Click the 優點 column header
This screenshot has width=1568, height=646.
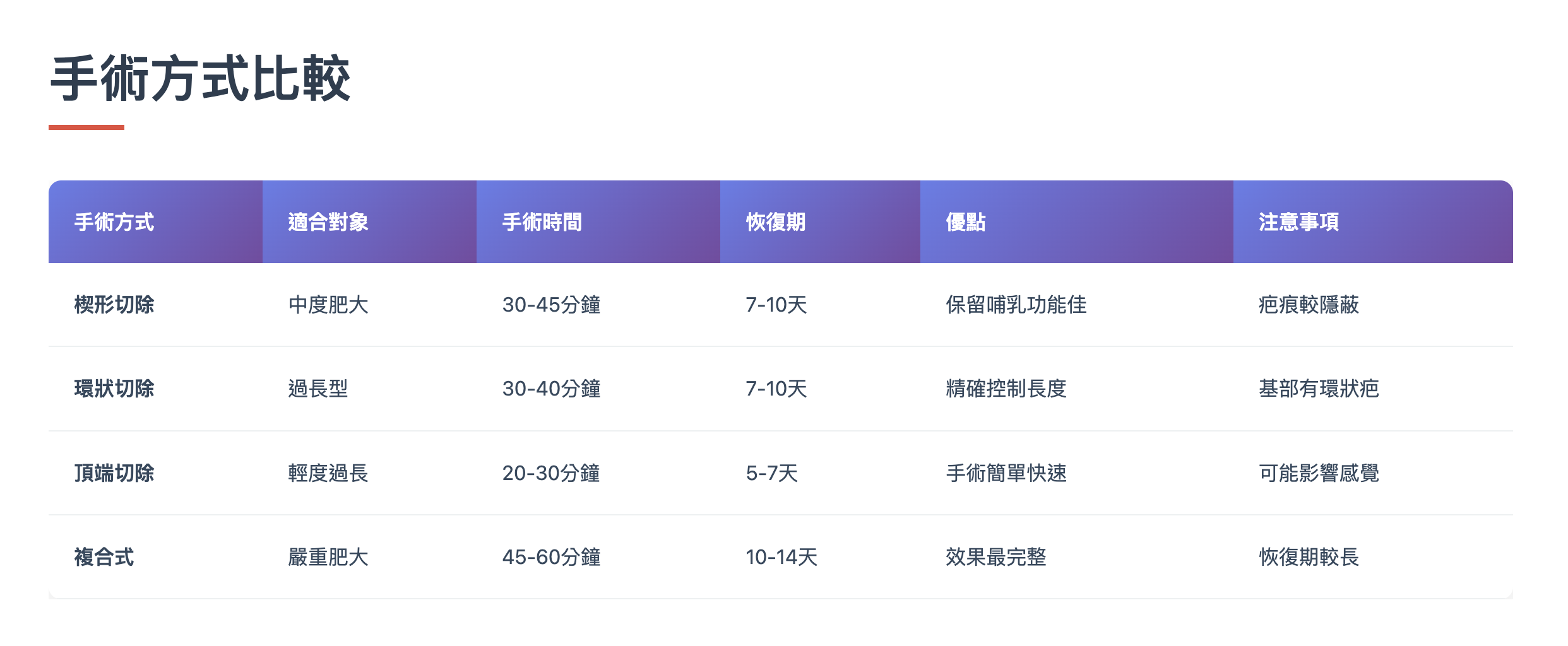click(x=966, y=222)
